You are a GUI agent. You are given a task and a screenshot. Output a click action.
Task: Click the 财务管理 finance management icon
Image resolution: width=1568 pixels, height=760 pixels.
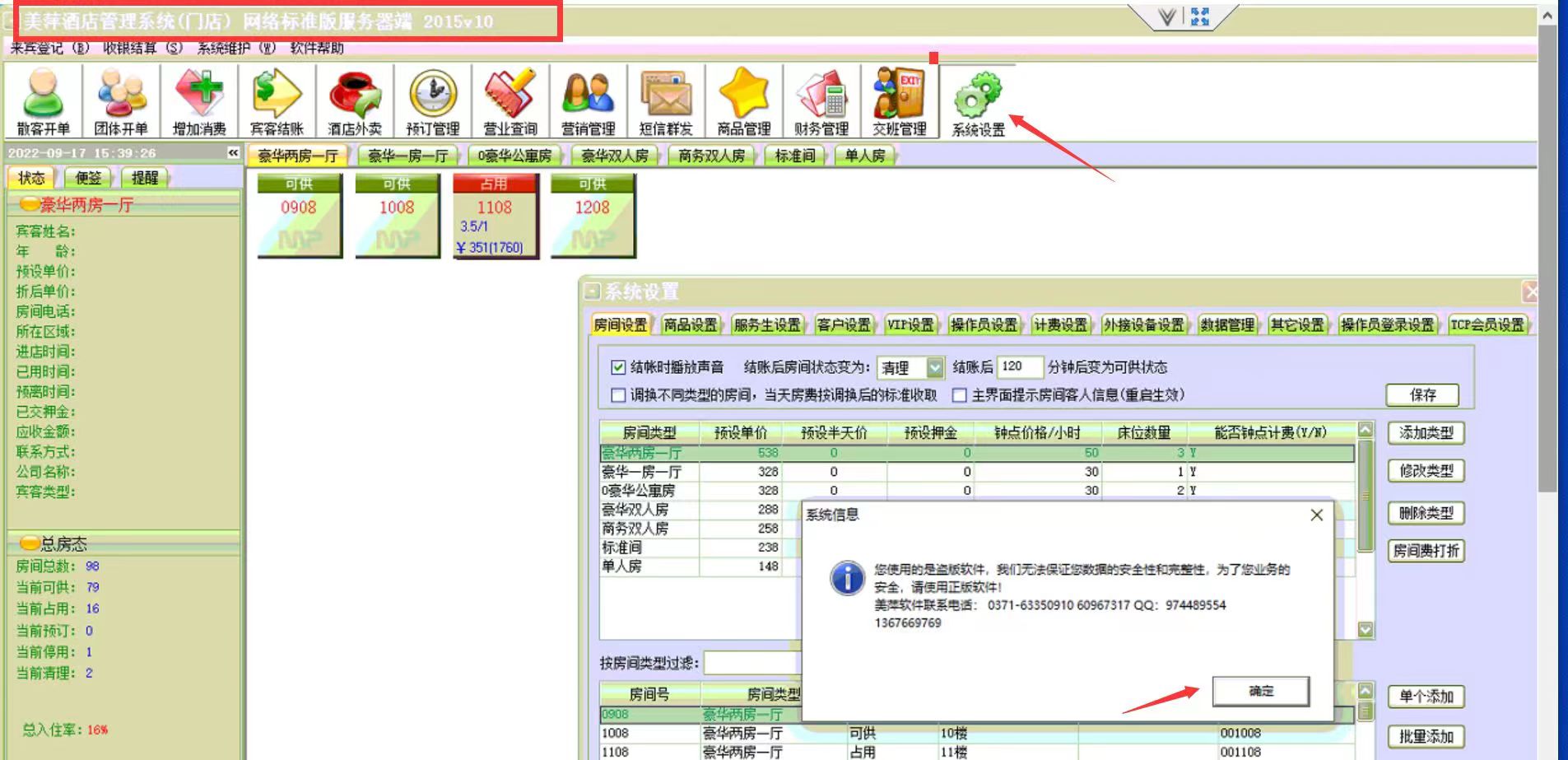821,101
